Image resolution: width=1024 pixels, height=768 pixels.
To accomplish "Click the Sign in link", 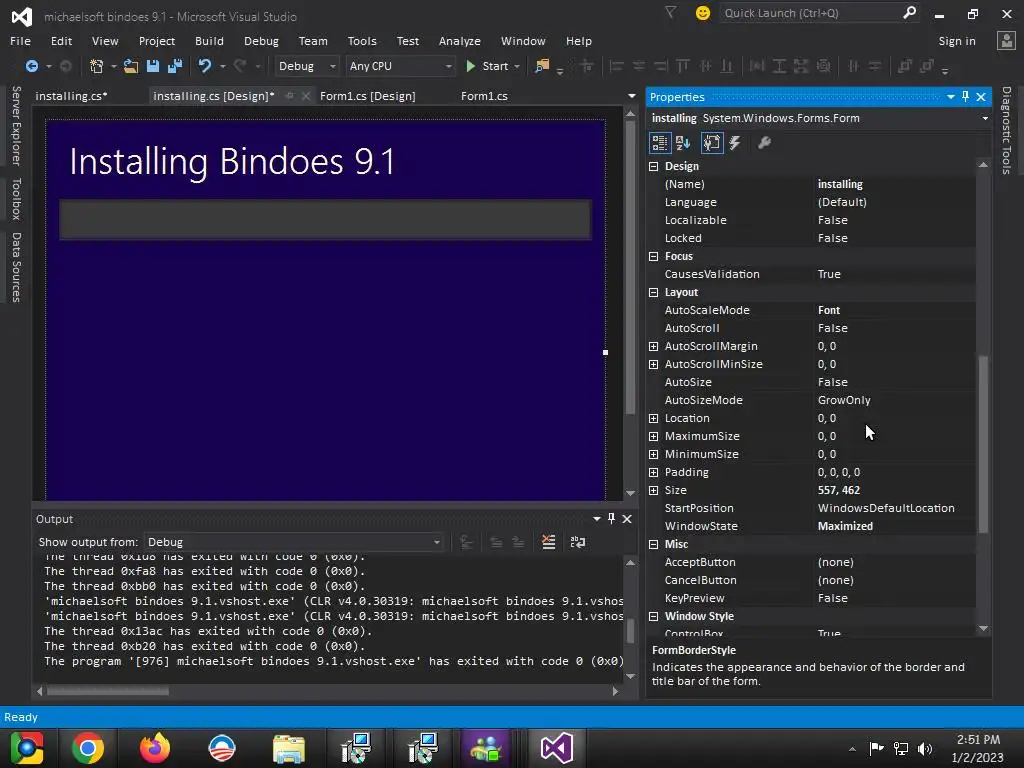I will [x=957, y=41].
